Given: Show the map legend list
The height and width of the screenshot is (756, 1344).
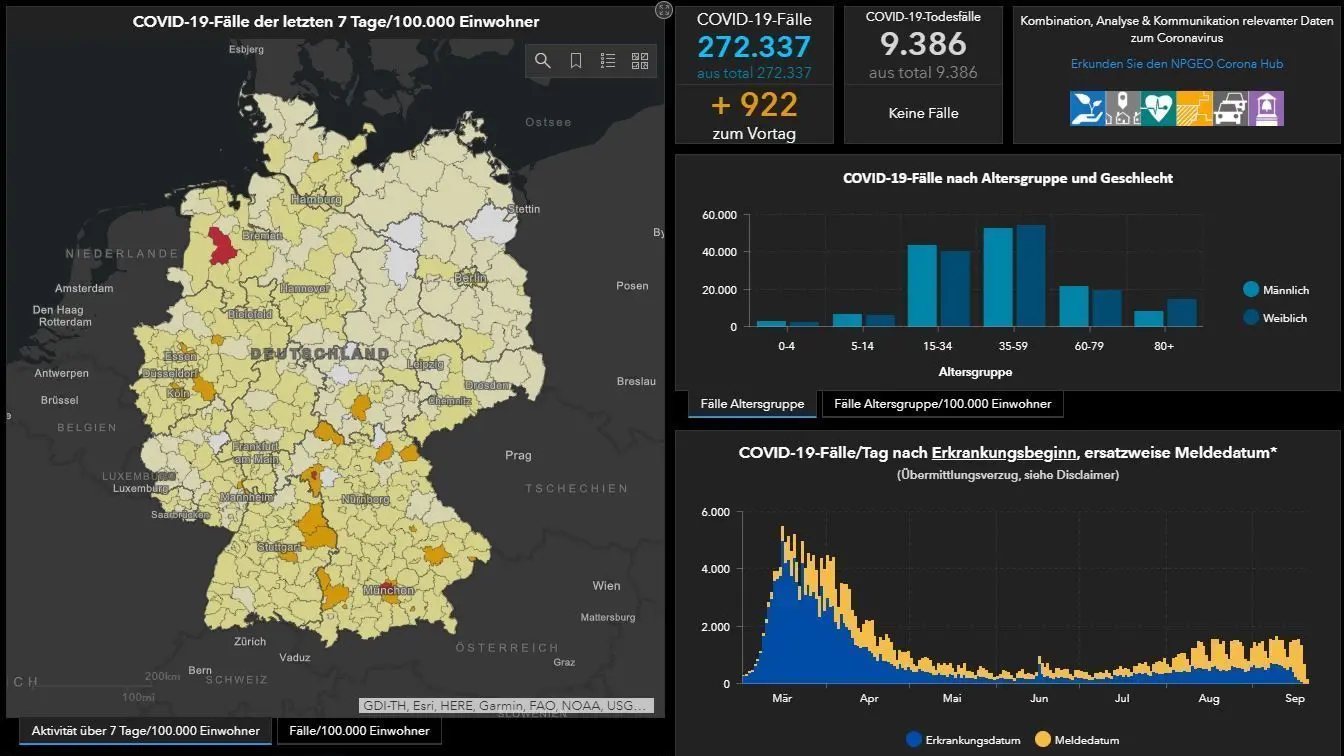Looking at the screenshot, I should [608, 61].
